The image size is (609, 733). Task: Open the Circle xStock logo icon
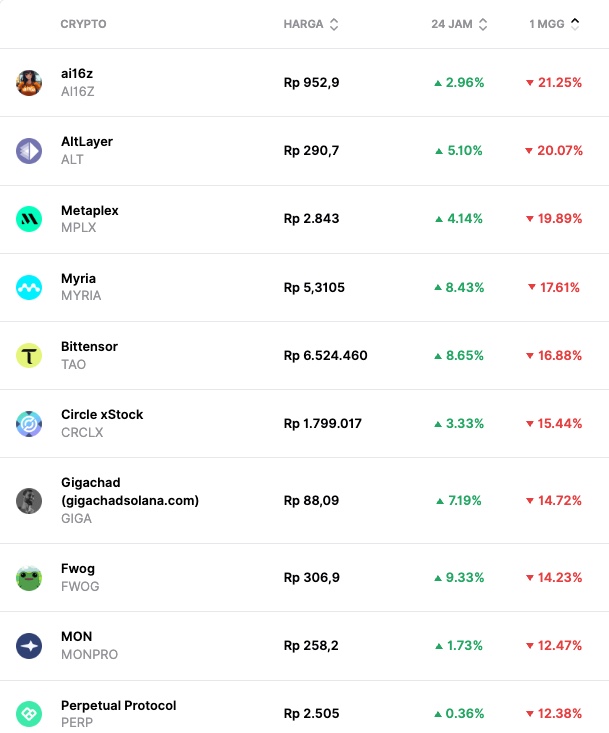[x=29, y=424]
